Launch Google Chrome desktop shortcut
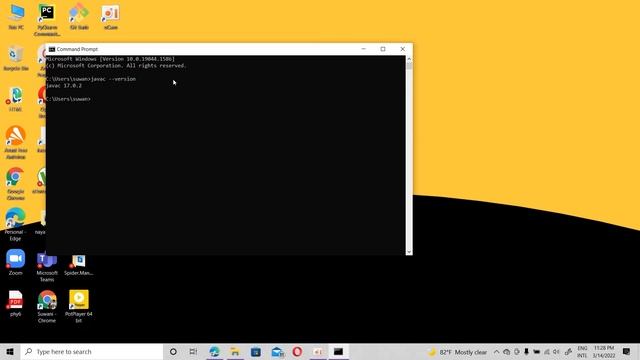This screenshot has height=360, width=640. click(16, 184)
